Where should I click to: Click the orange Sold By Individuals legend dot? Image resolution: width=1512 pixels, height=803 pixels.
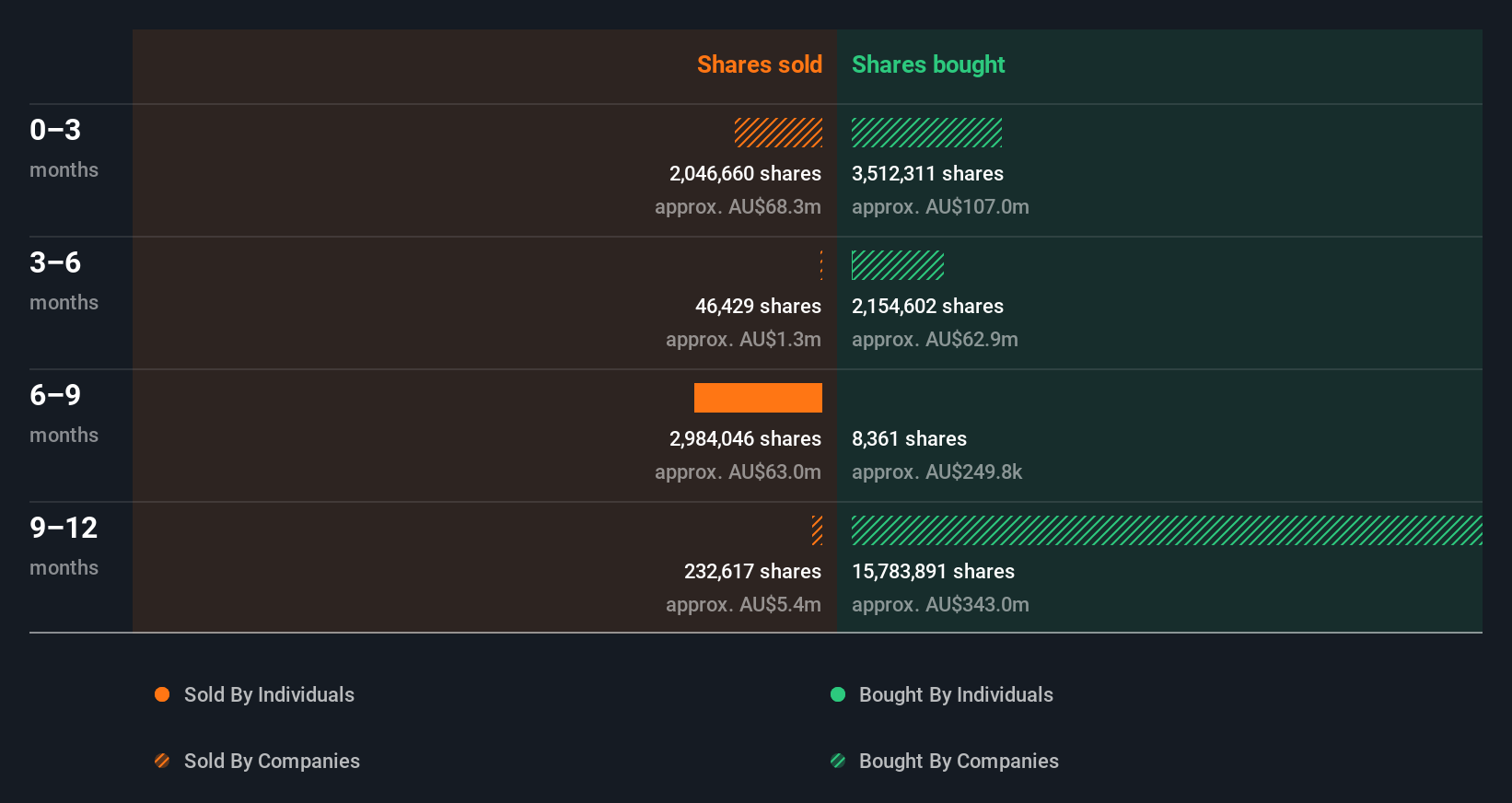pos(162,694)
